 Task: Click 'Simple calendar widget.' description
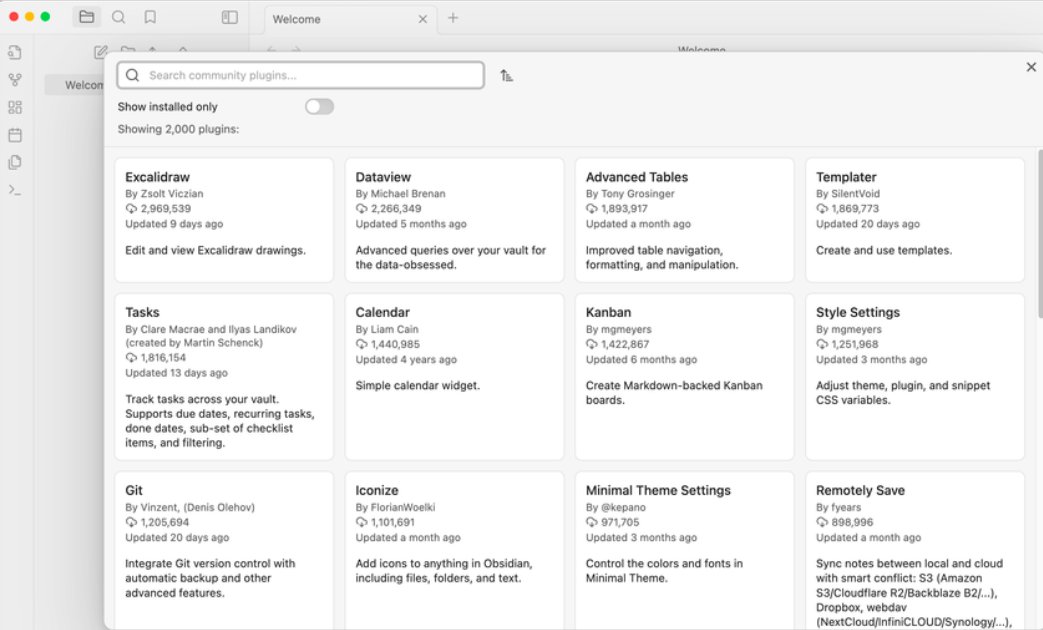pyautogui.click(x=417, y=385)
